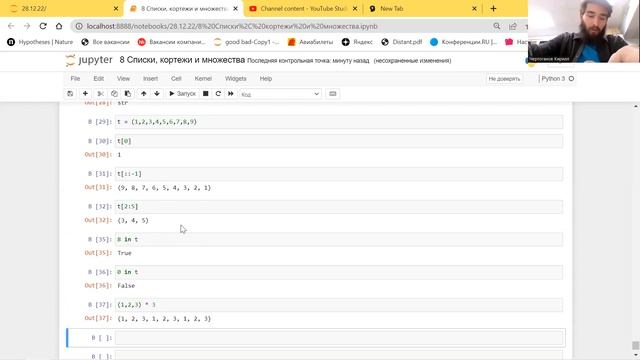Viewport: 640px width, 360px height.
Task: Open the Авиабилеты bookmark
Action: (x=310, y=42)
